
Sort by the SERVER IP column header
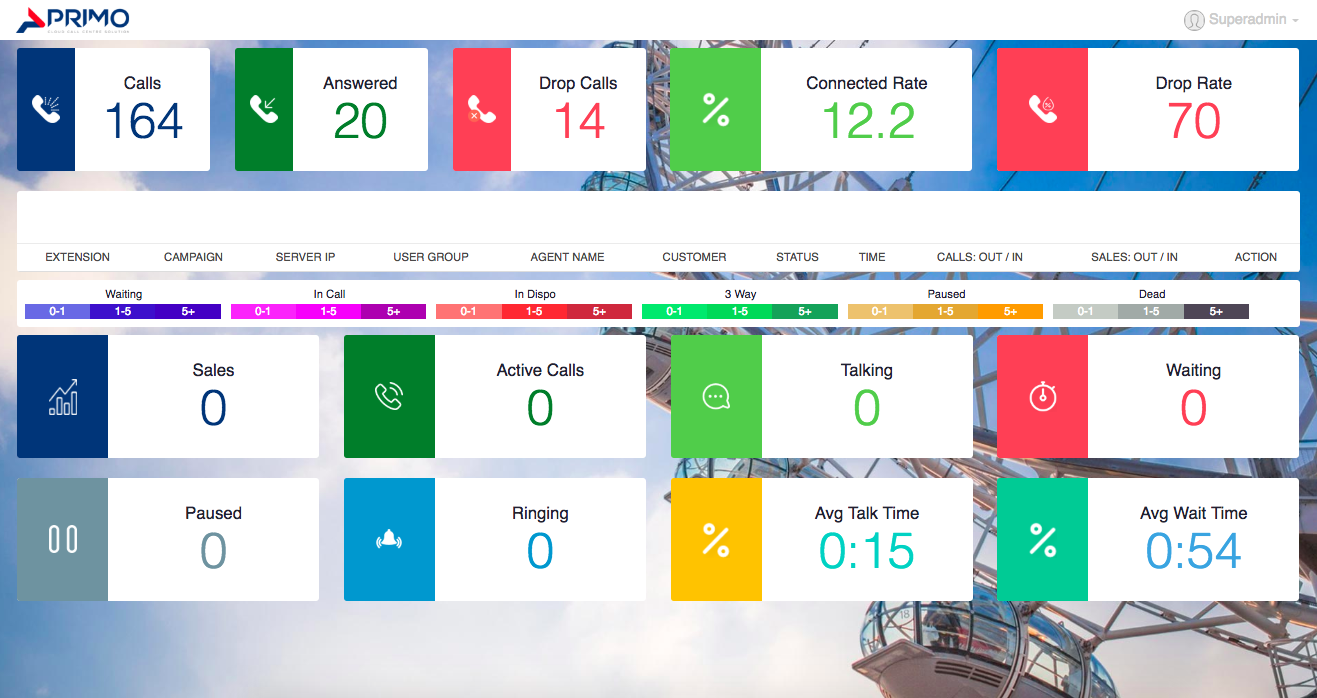(x=306, y=257)
